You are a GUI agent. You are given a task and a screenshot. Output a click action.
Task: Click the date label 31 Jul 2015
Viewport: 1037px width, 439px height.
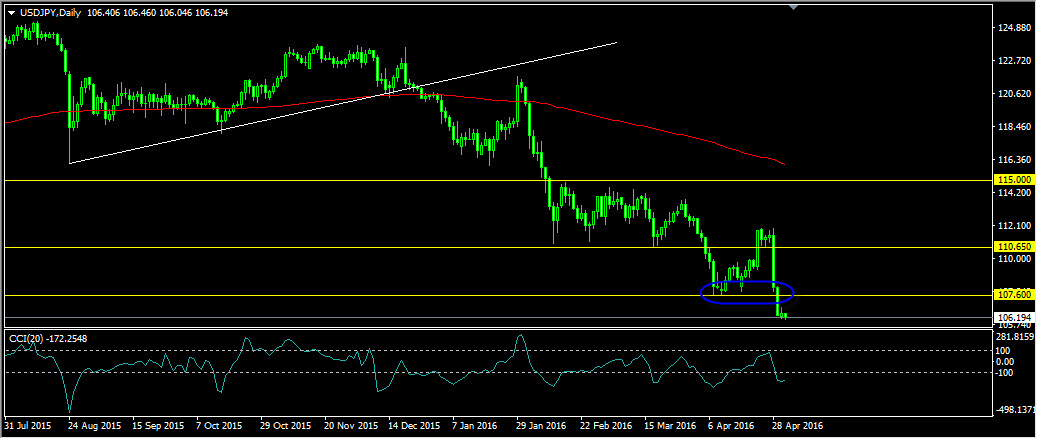[26, 426]
